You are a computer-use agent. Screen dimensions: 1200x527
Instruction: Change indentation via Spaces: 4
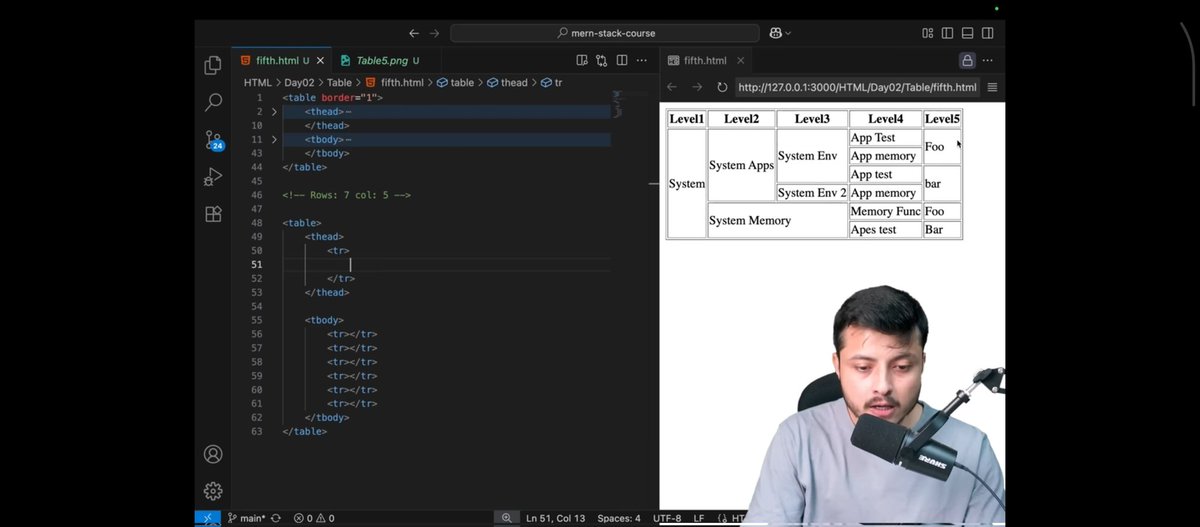coord(619,518)
